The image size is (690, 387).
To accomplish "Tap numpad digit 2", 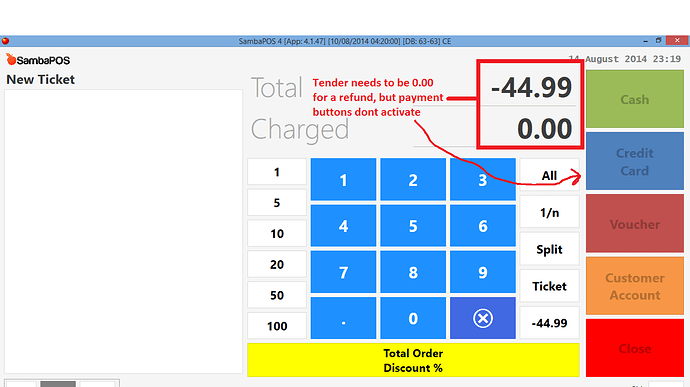I will pyautogui.click(x=413, y=180).
